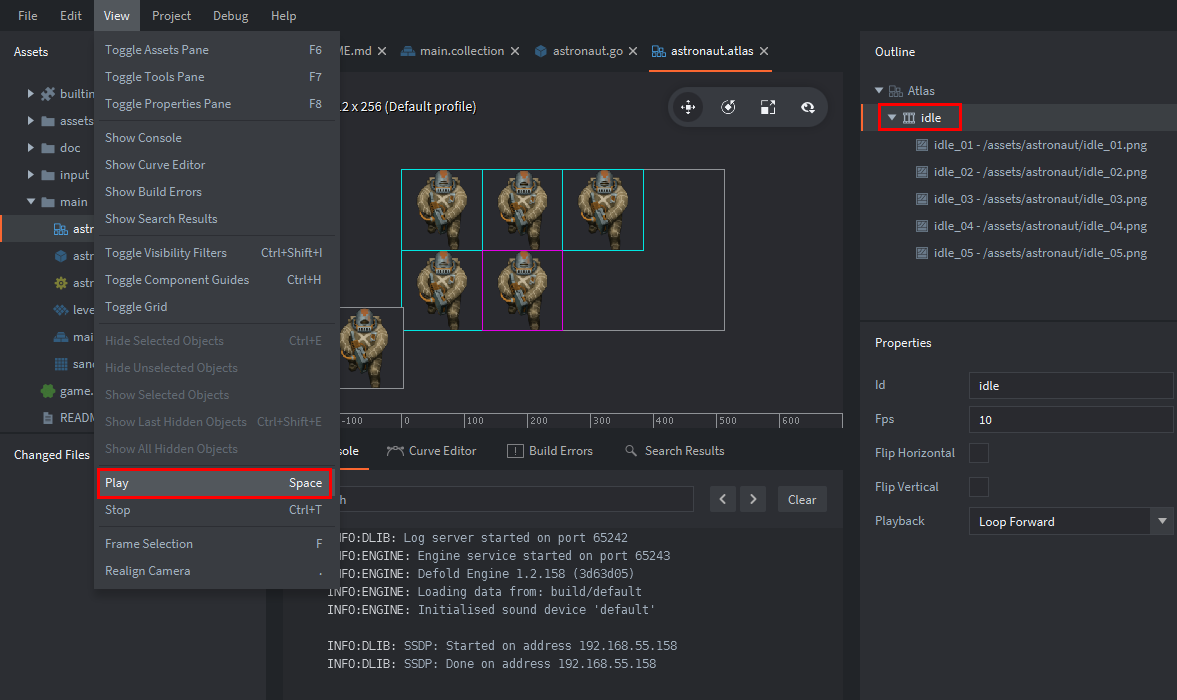Click the idle animation group icon
Image resolution: width=1177 pixels, height=700 pixels.
click(x=909, y=118)
